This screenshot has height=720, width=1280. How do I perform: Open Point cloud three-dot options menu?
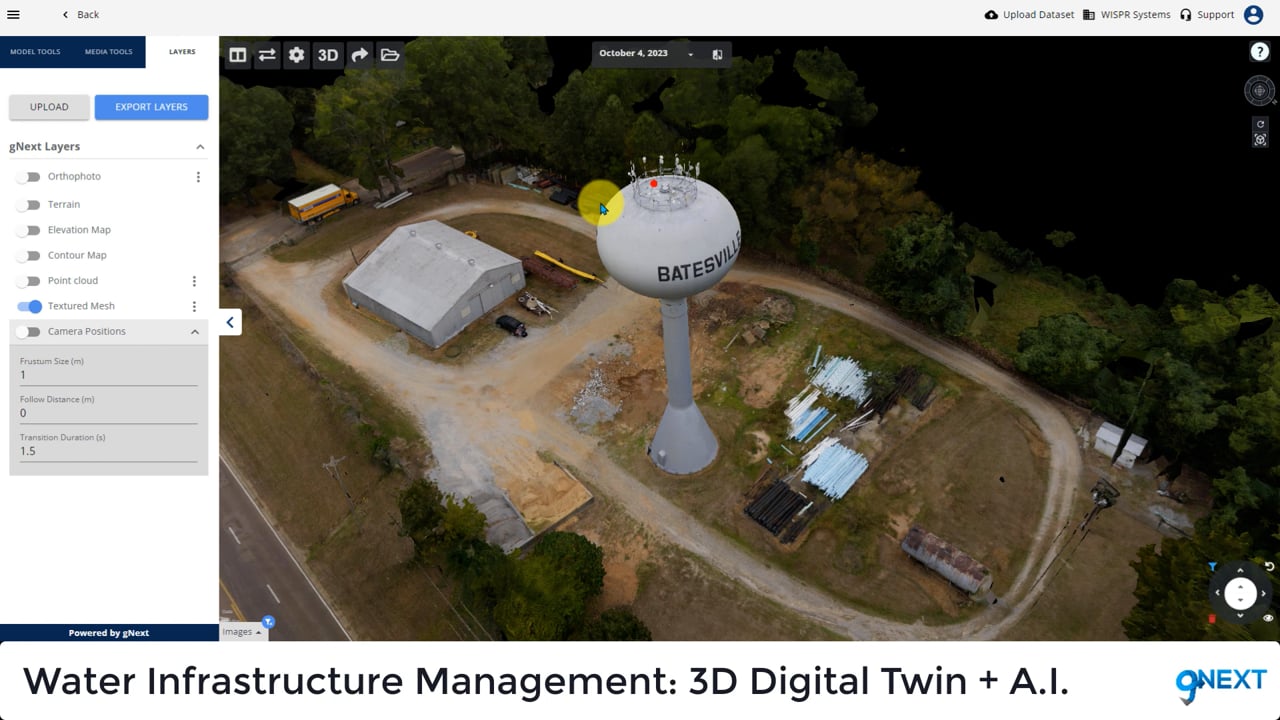point(194,281)
